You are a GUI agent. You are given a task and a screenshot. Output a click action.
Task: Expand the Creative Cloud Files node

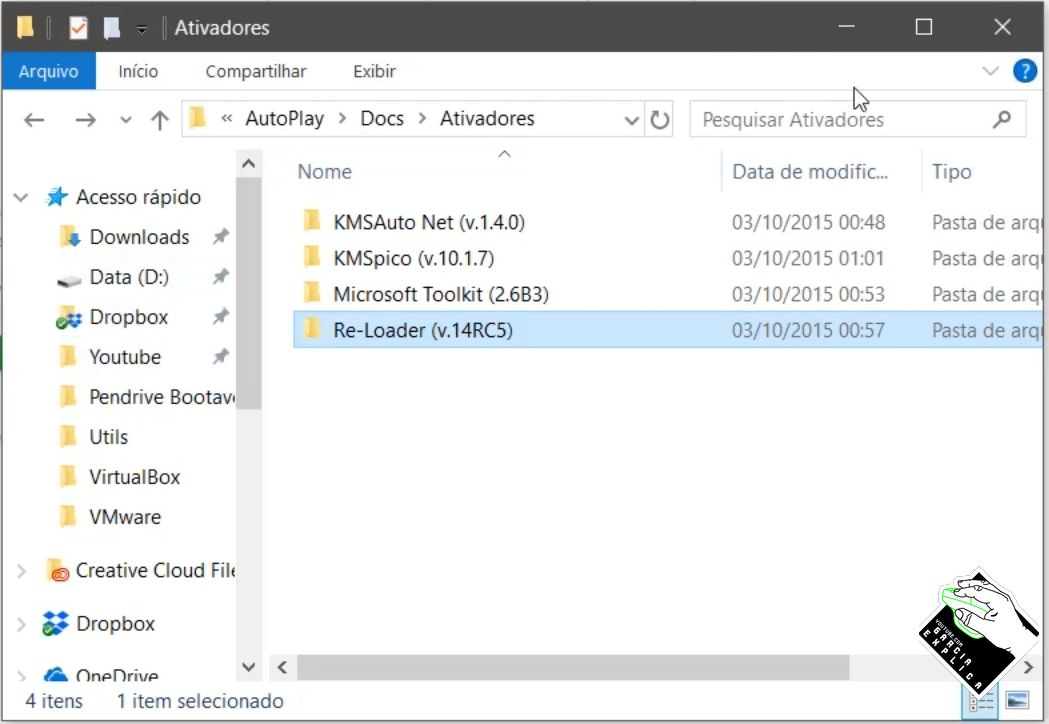21,571
